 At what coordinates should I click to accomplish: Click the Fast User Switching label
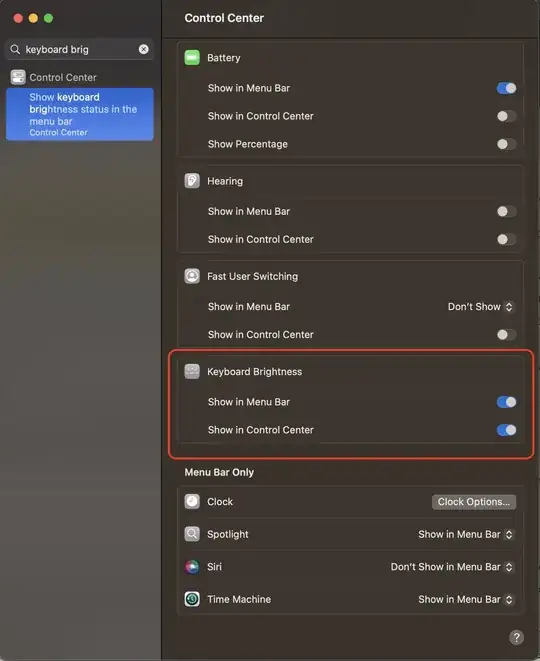(253, 276)
